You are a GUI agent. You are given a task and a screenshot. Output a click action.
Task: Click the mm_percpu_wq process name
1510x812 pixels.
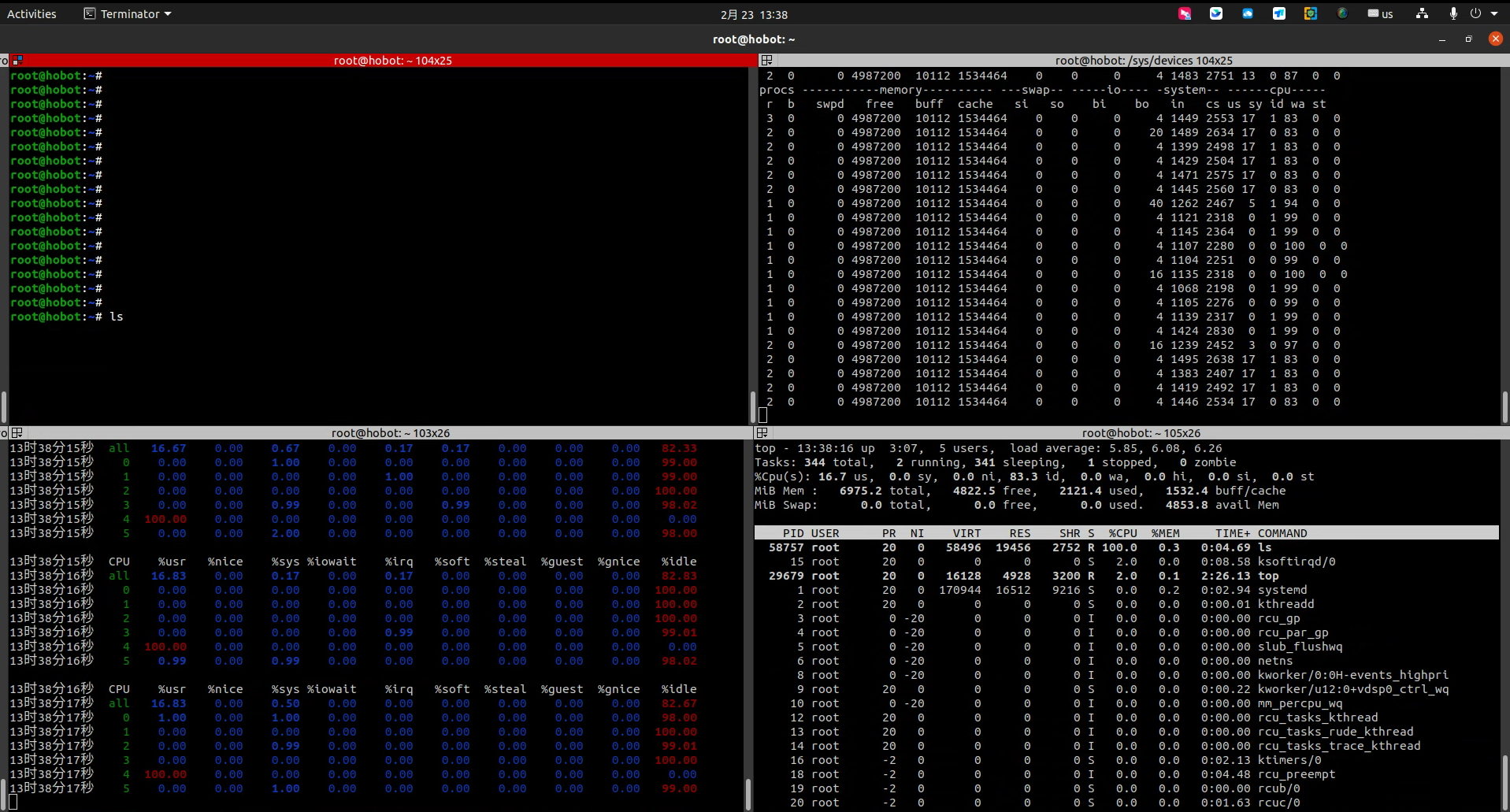coord(1300,703)
